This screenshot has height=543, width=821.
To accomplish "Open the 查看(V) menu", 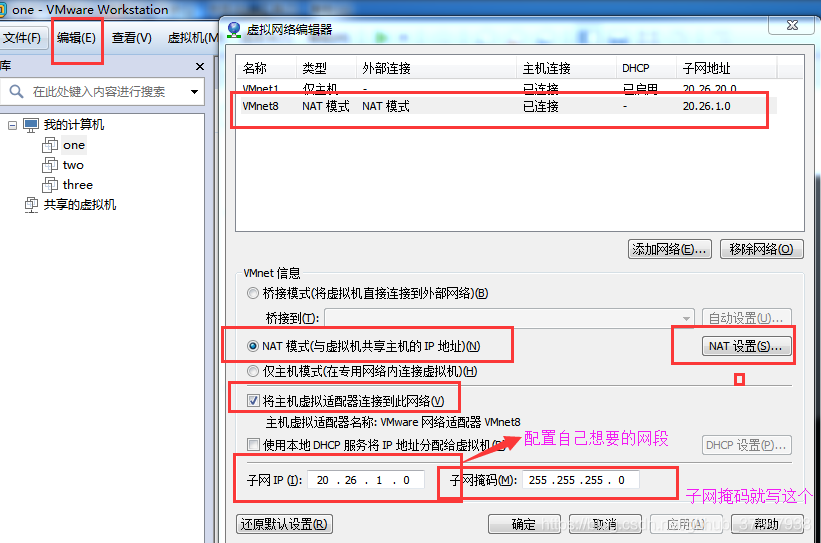I will pos(132,38).
